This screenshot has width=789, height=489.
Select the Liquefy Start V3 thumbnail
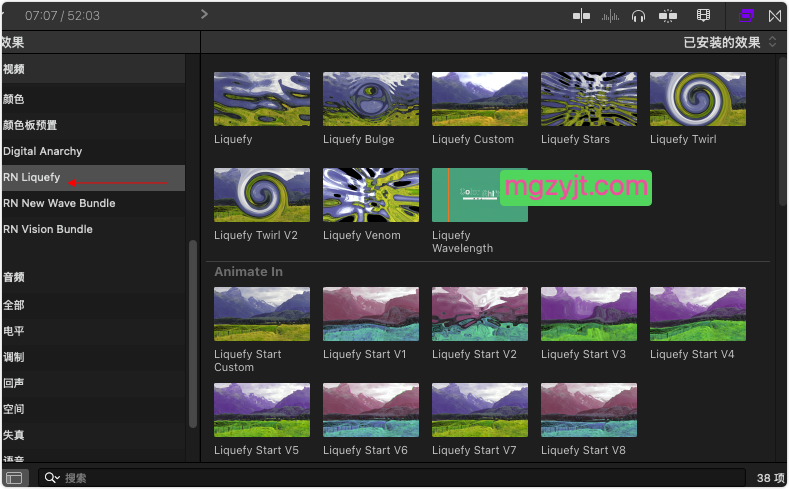pyautogui.click(x=589, y=314)
